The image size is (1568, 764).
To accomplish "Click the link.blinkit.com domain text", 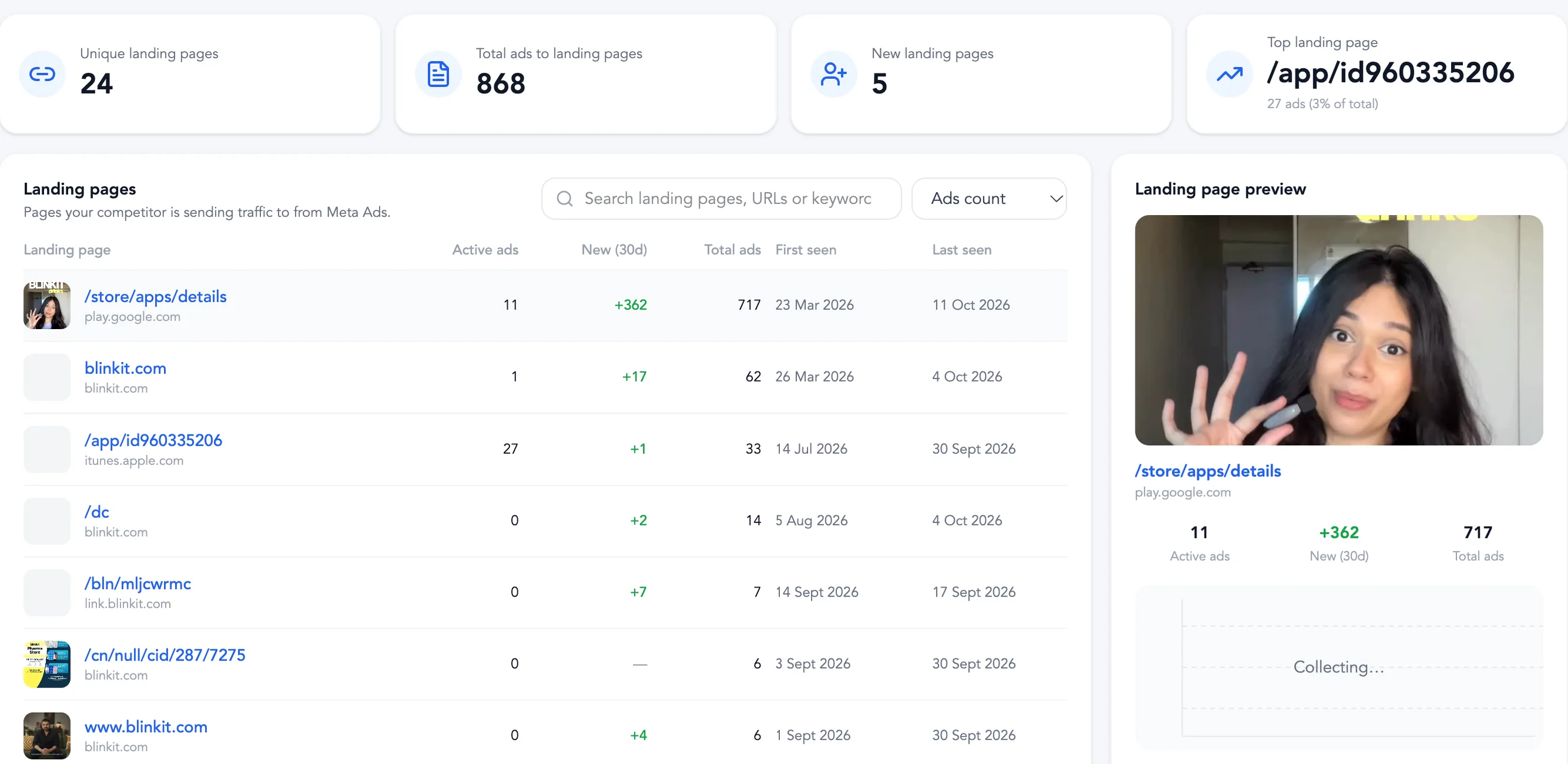I will pyautogui.click(x=128, y=604).
